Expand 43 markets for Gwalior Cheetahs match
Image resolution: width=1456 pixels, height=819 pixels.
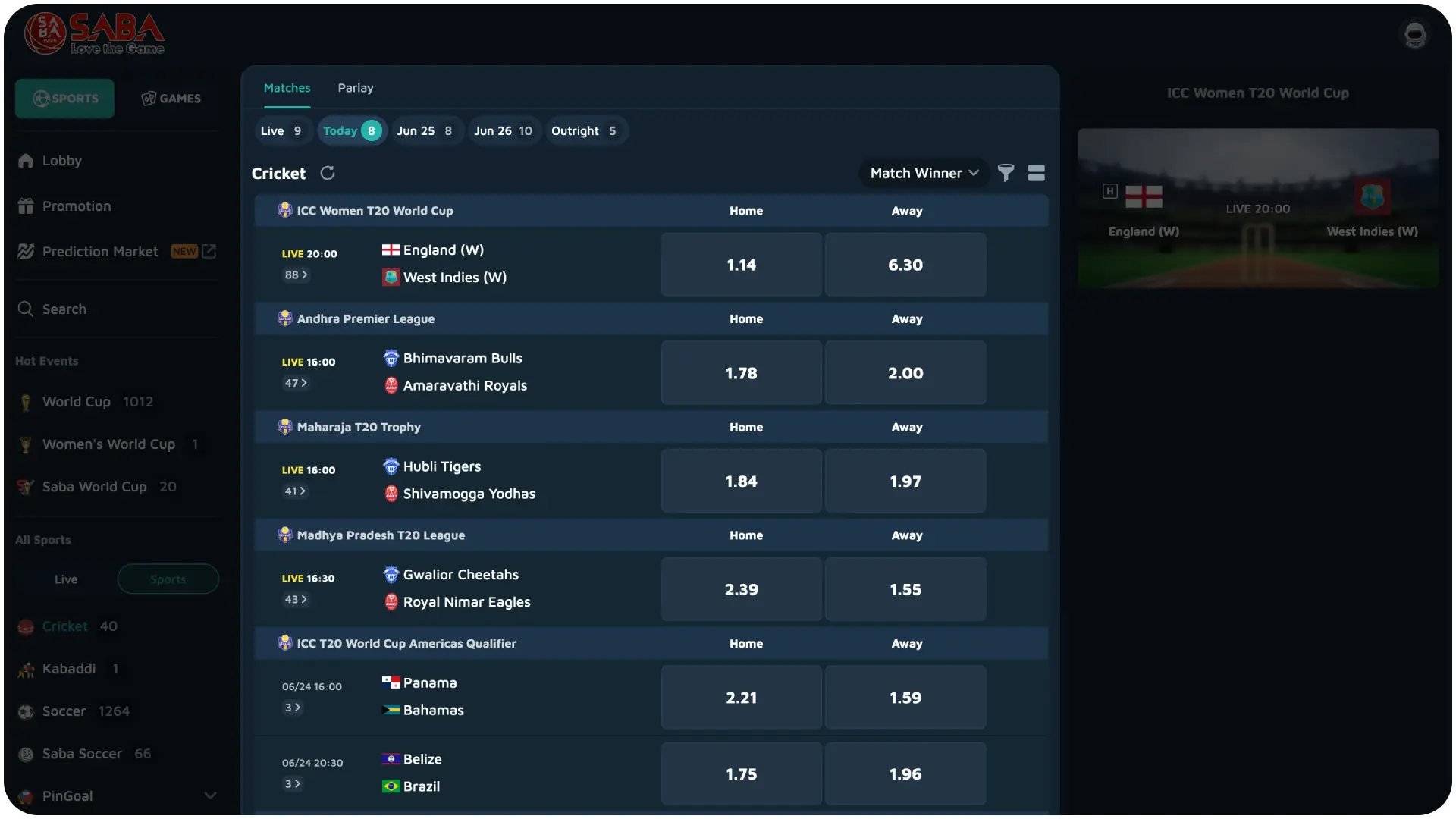point(296,599)
